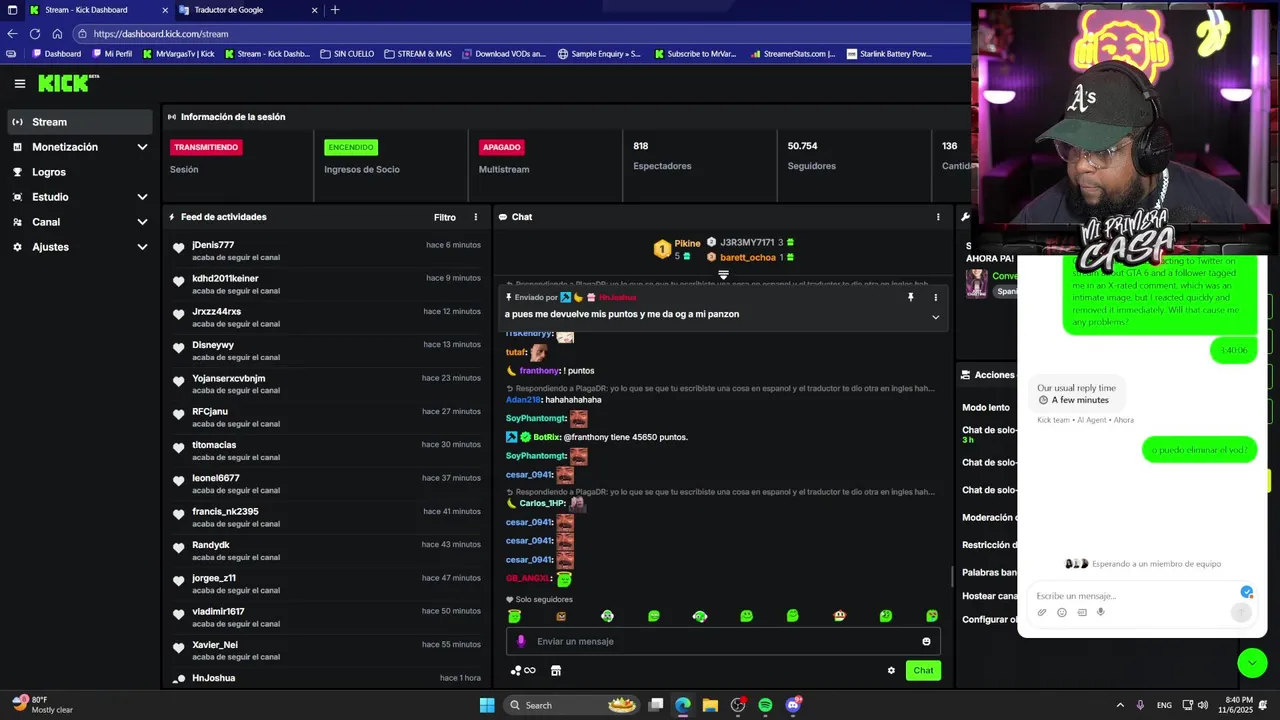The image size is (1280, 720).
Task: Select Stream in the sidebar
Action: (x=80, y=122)
